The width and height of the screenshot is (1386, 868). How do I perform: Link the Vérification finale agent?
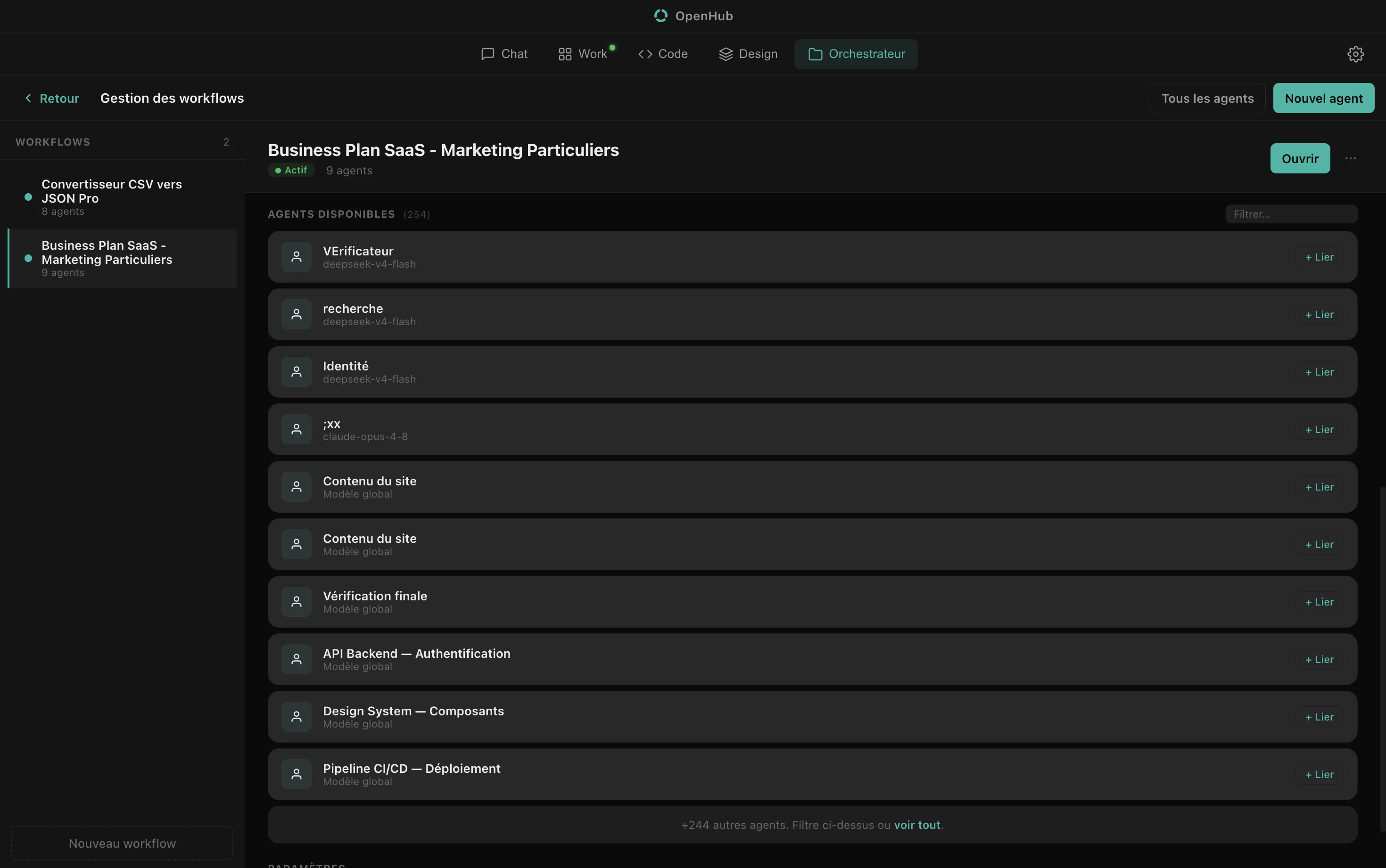1320,601
